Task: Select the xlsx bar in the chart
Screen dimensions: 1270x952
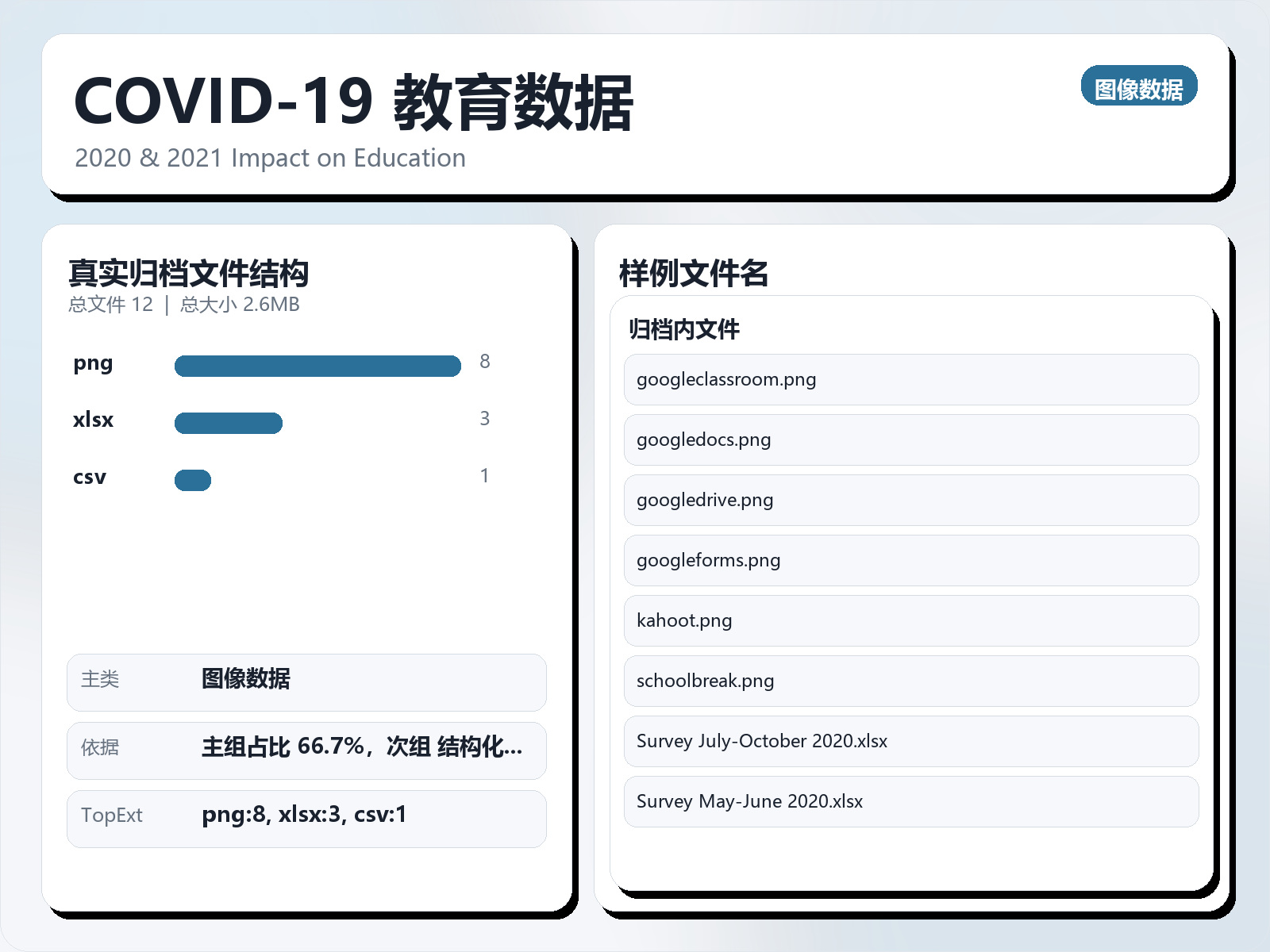Action: click(228, 423)
